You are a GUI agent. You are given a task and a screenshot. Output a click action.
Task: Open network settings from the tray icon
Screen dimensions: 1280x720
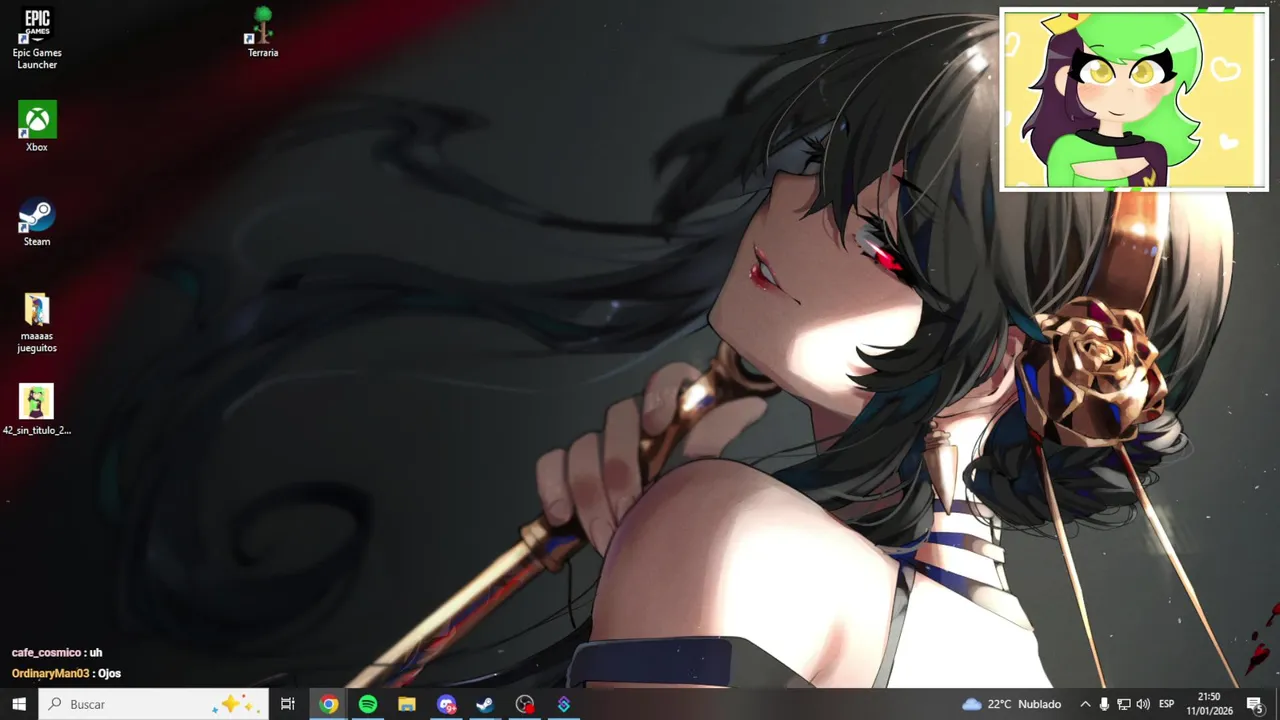click(1124, 704)
